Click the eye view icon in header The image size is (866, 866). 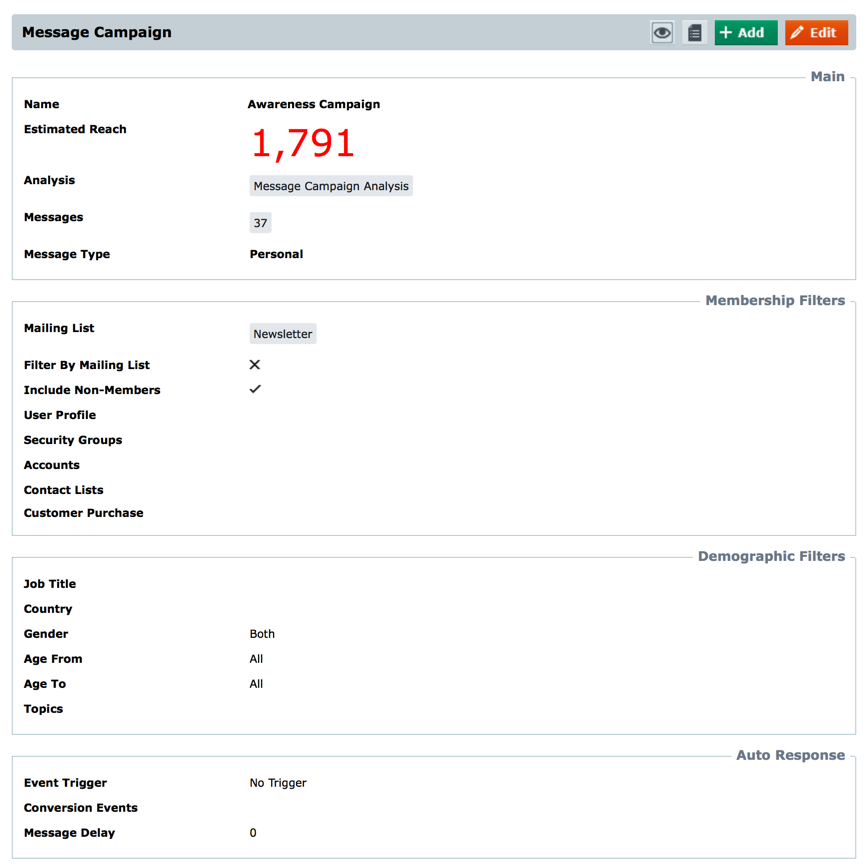click(662, 33)
